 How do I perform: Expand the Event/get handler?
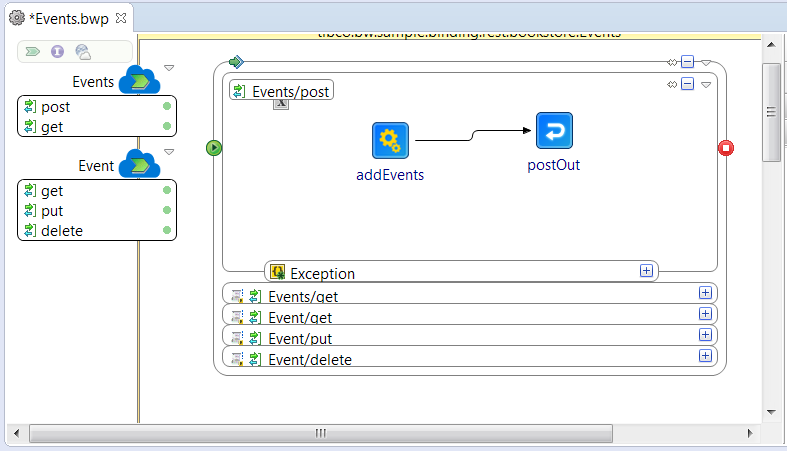(705, 314)
